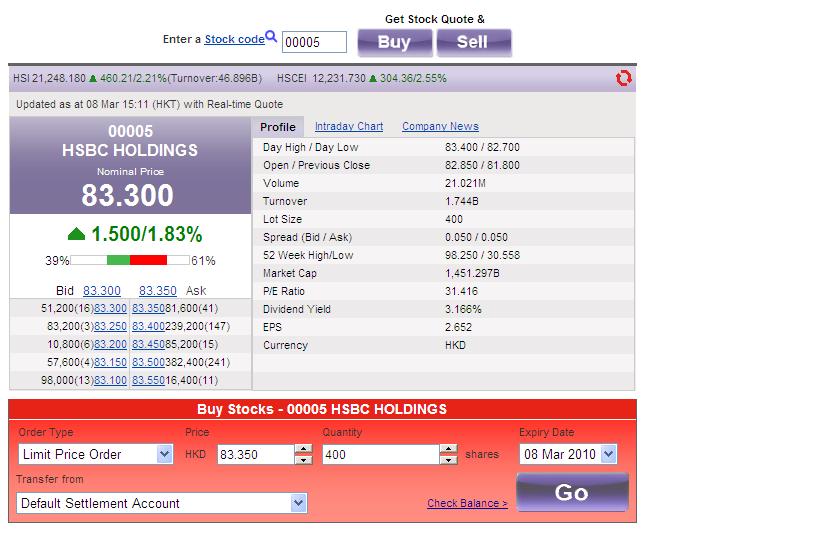
Task: Click the Updated as at 08 Mar 15:11 text
Action: coord(149,104)
